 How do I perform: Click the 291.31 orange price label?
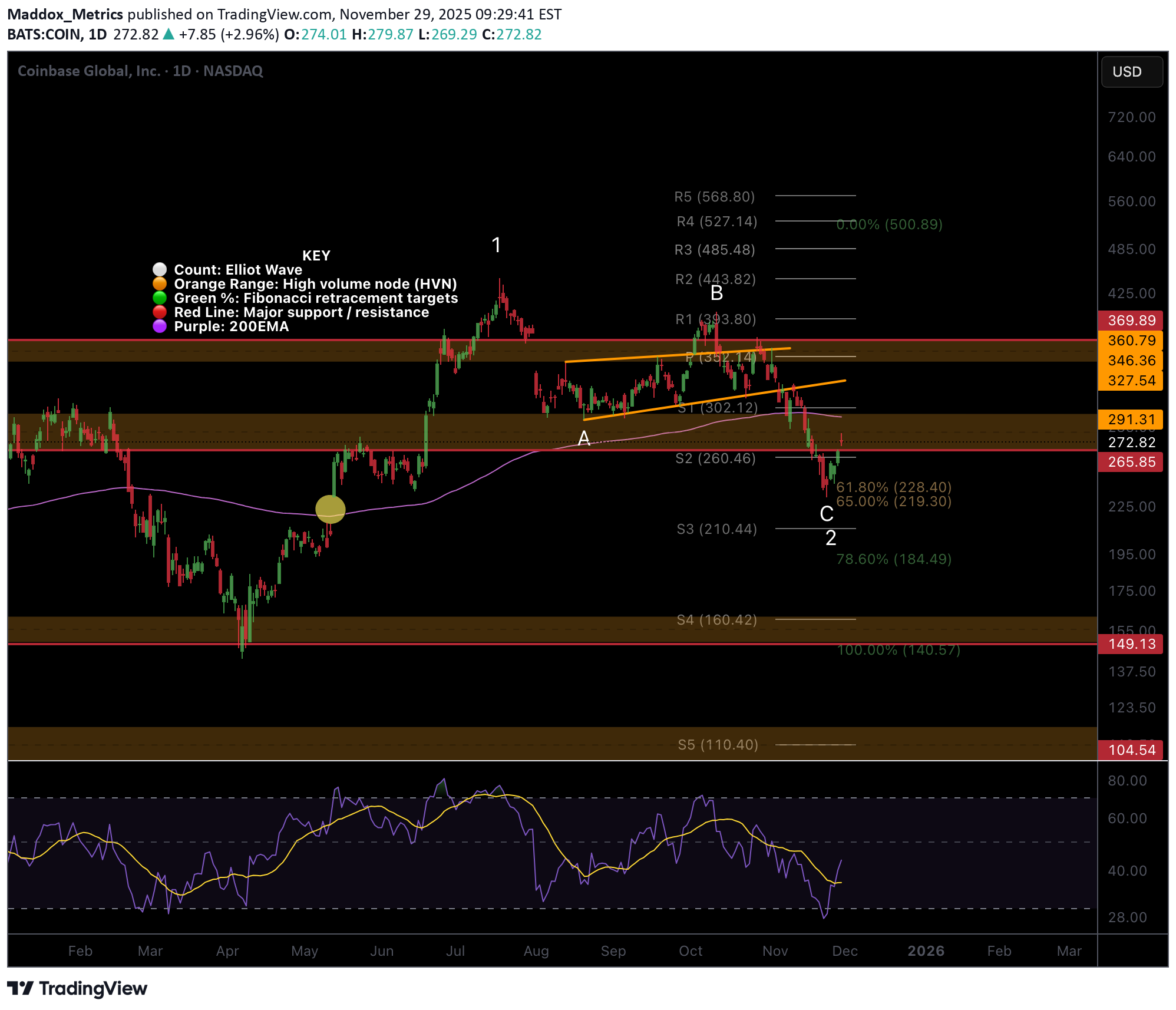[x=1131, y=420]
